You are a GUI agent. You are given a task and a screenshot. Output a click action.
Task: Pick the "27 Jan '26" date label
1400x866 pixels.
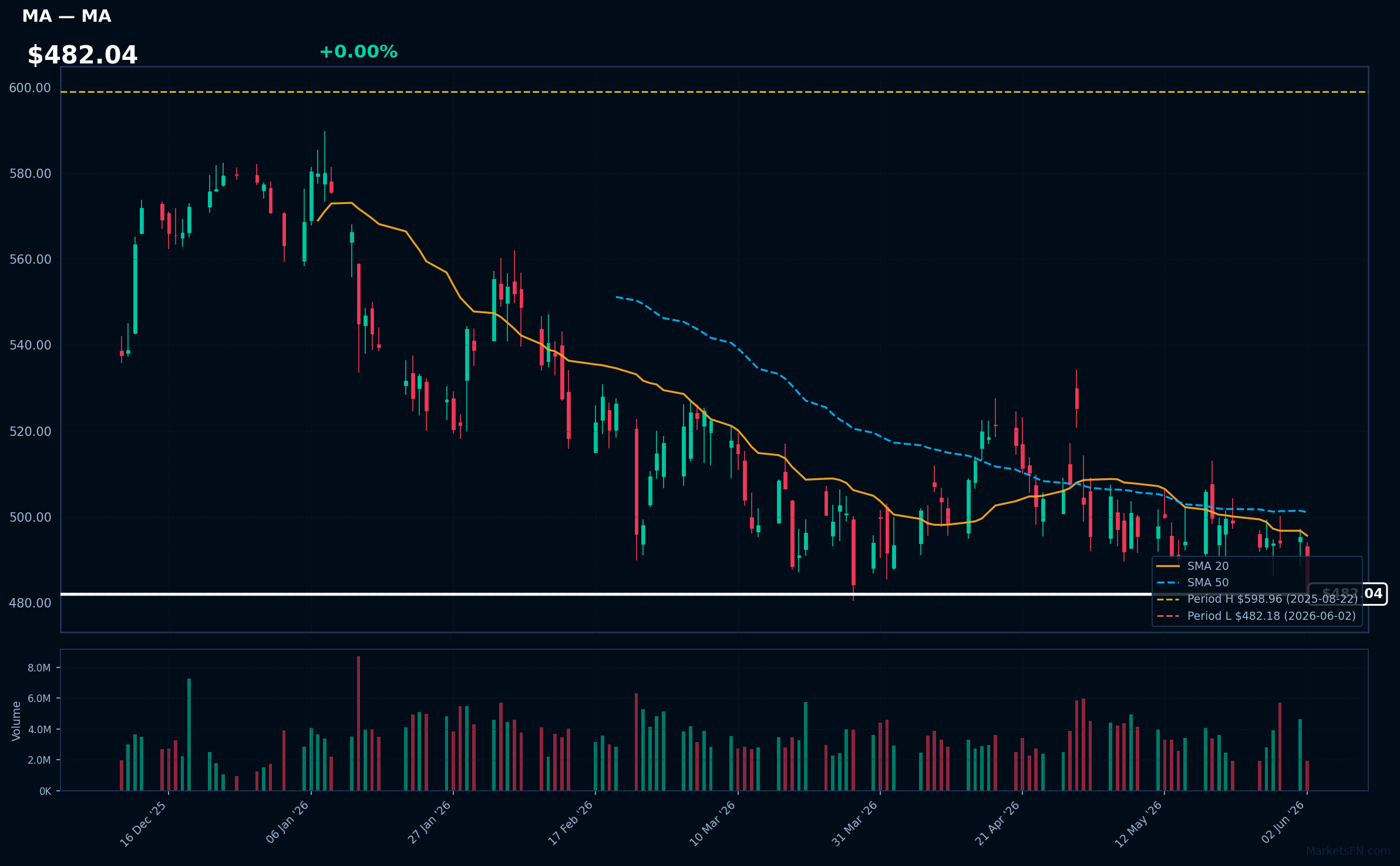[x=429, y=823]
